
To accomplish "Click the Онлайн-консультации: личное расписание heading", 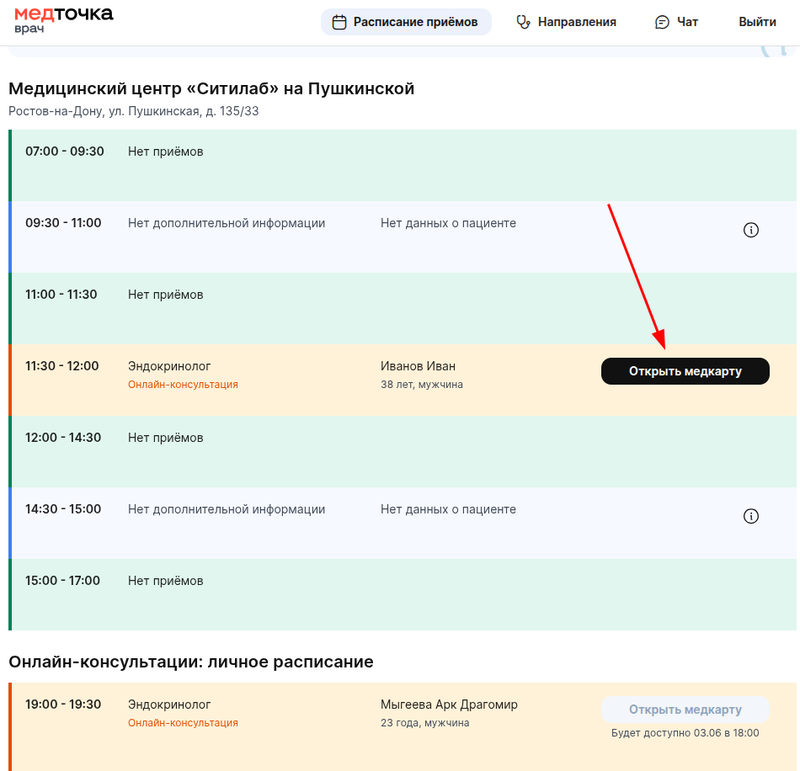I will 191,662.
